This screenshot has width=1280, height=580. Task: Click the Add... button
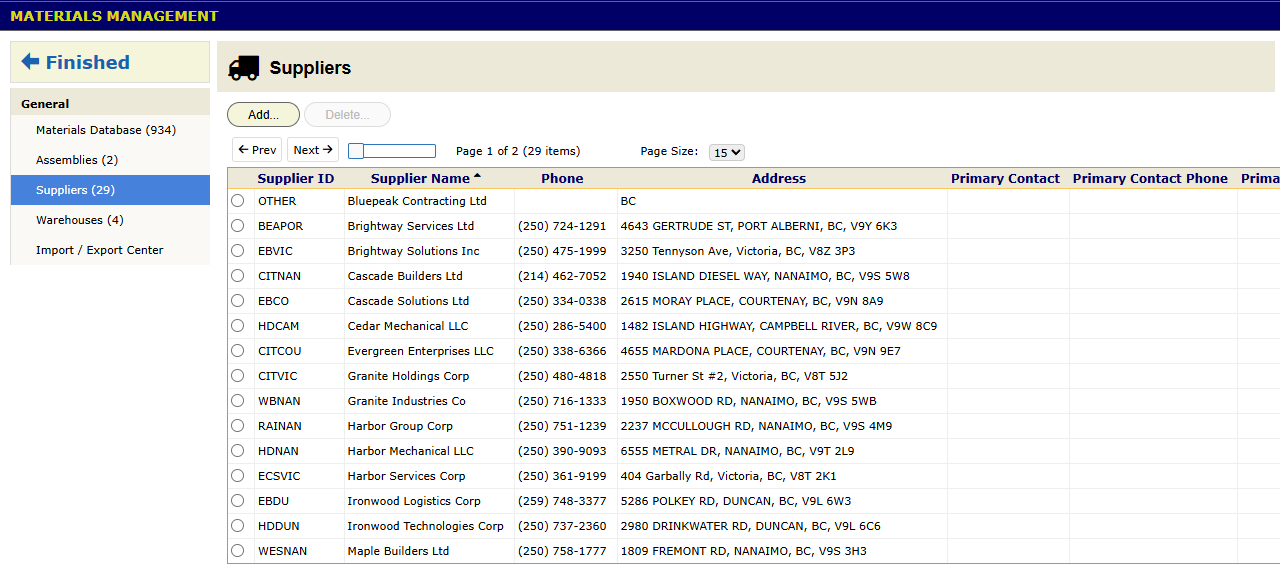[x=263, y=115]
